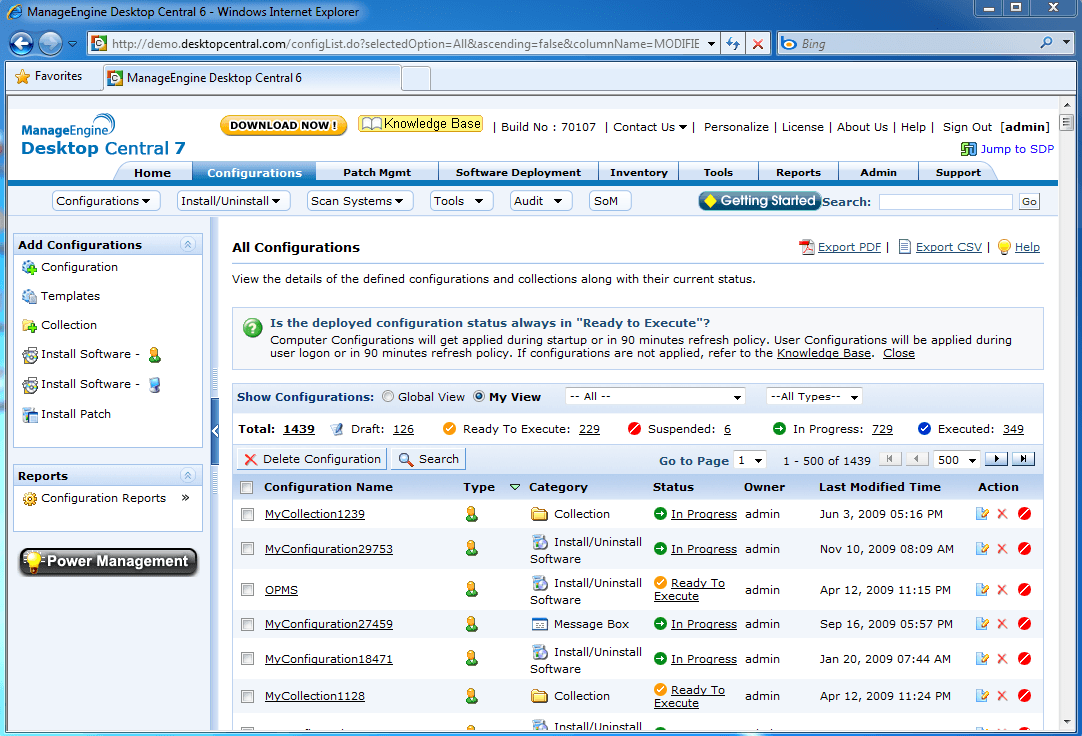
Task: Tick the select-all checkbox in the table header
Action: 246,486
